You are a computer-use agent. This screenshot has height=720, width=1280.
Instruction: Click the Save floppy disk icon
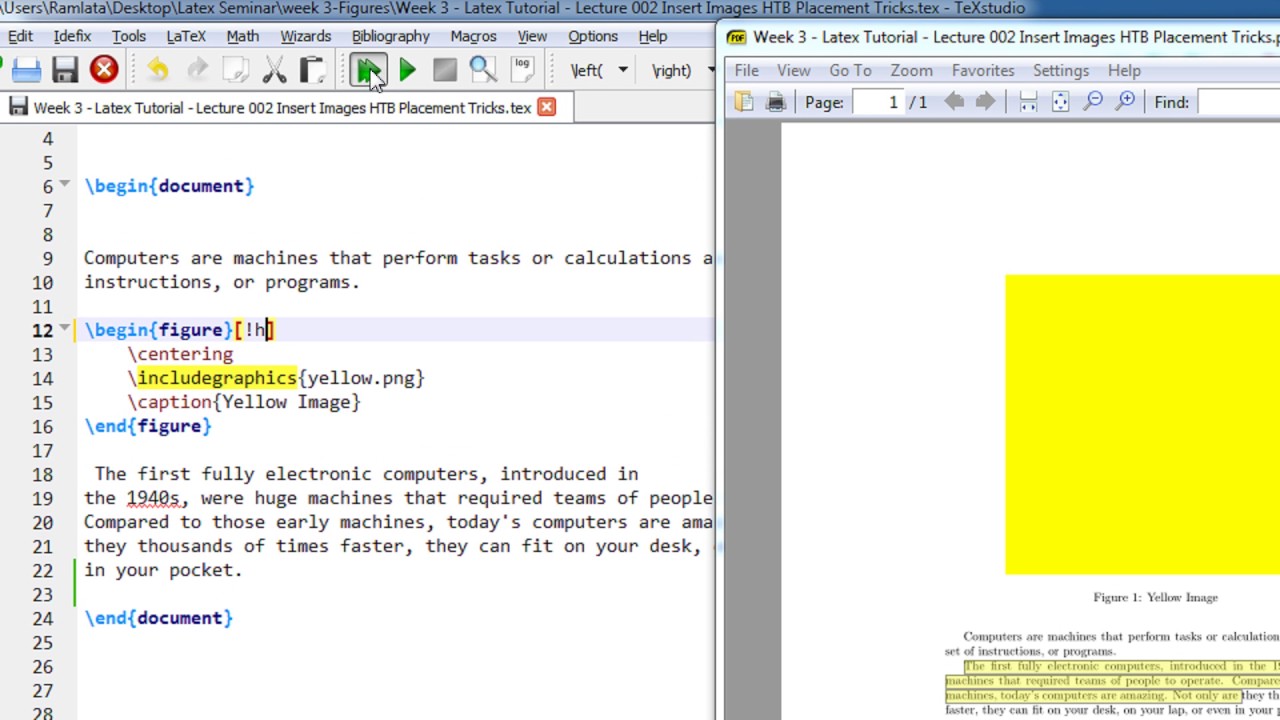pos(65,70)
